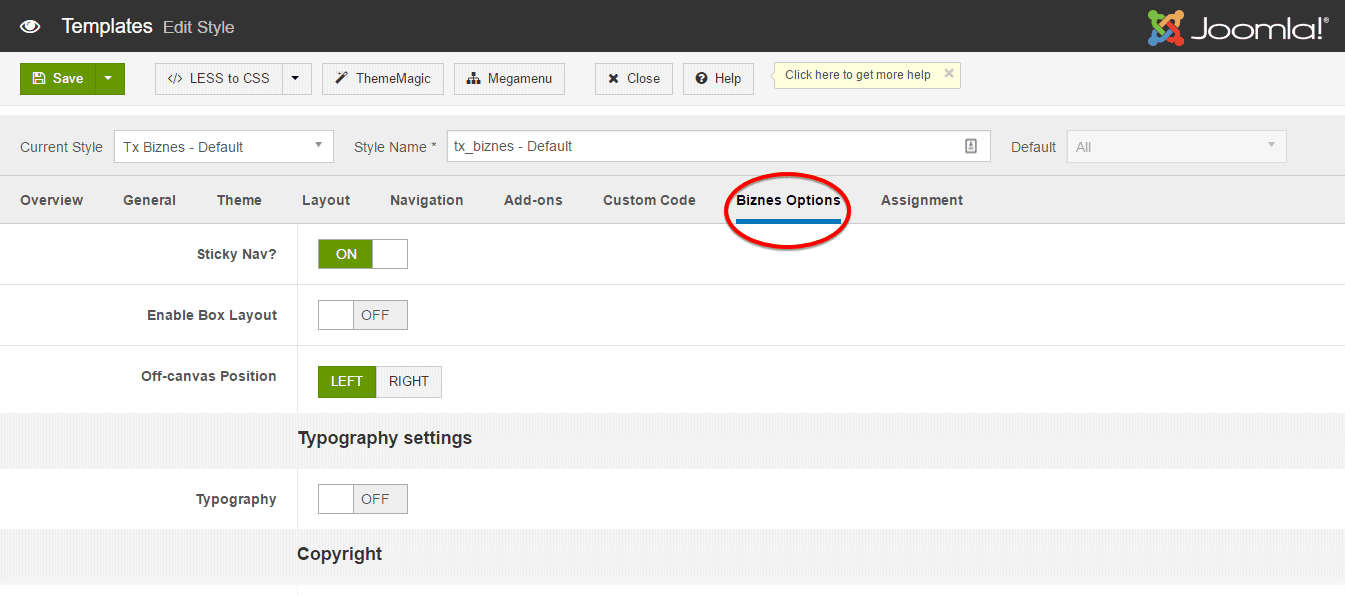This screenshot has width=1345, height=596.
Task: Toggle the Sticky Nav switch
Action: [x=362, y=254]
